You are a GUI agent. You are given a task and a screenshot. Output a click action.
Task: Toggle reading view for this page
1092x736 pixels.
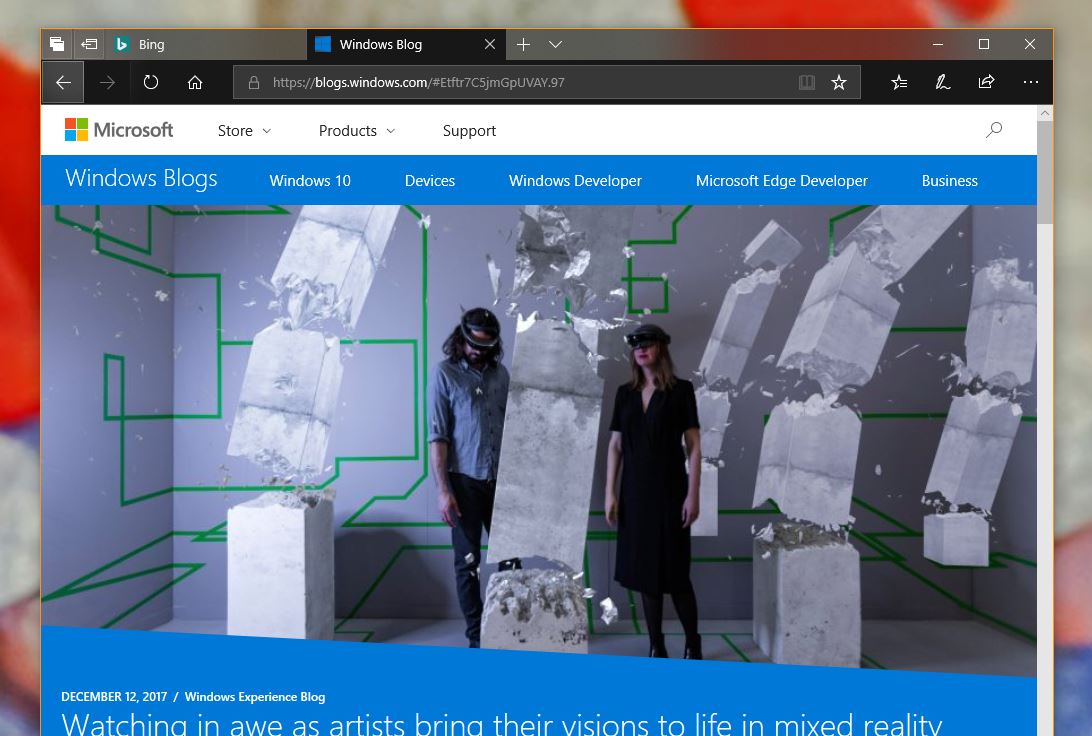pos(807,82)
